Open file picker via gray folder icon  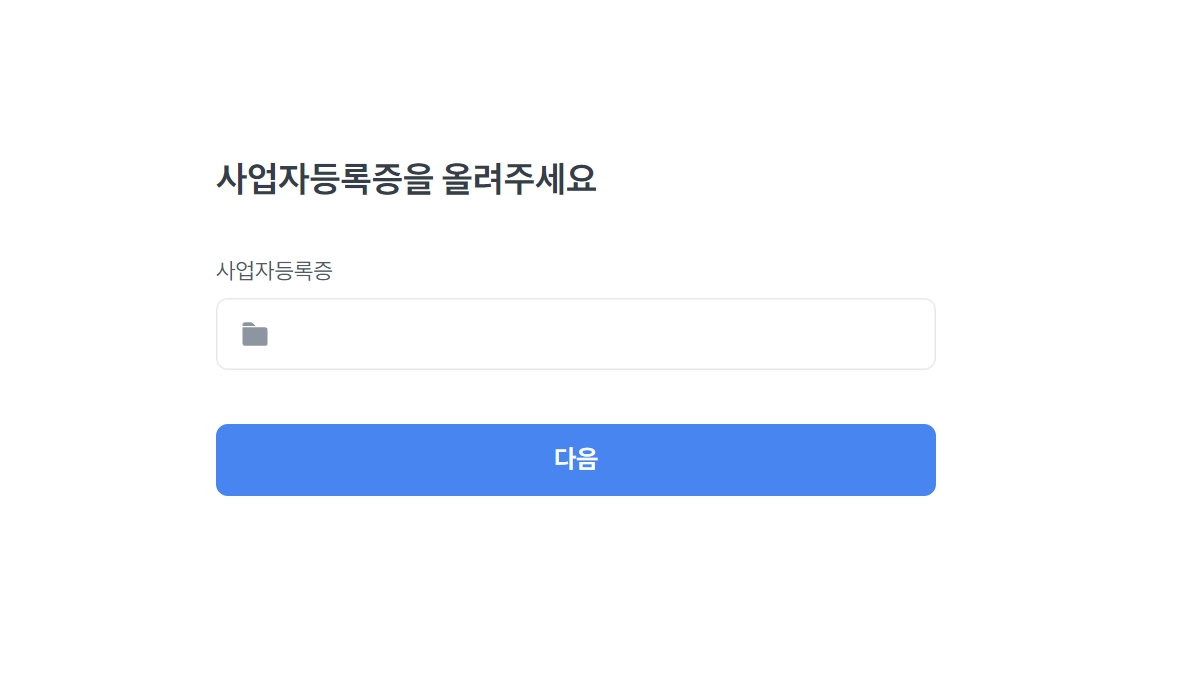[255, 334]
